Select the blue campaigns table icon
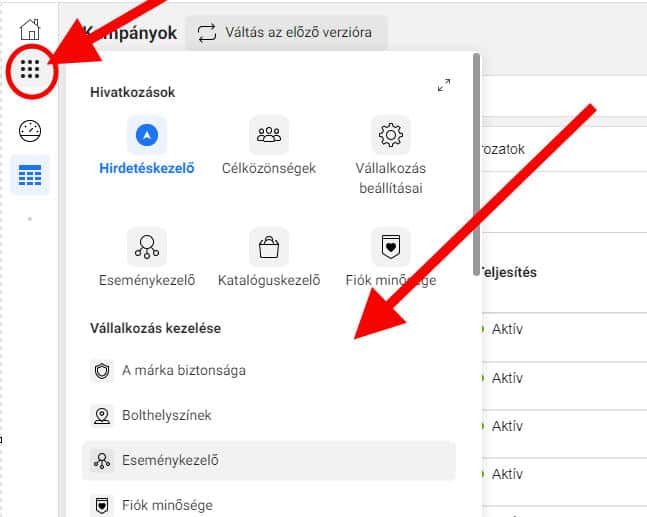The image size is (647, 517). (30, 176)
